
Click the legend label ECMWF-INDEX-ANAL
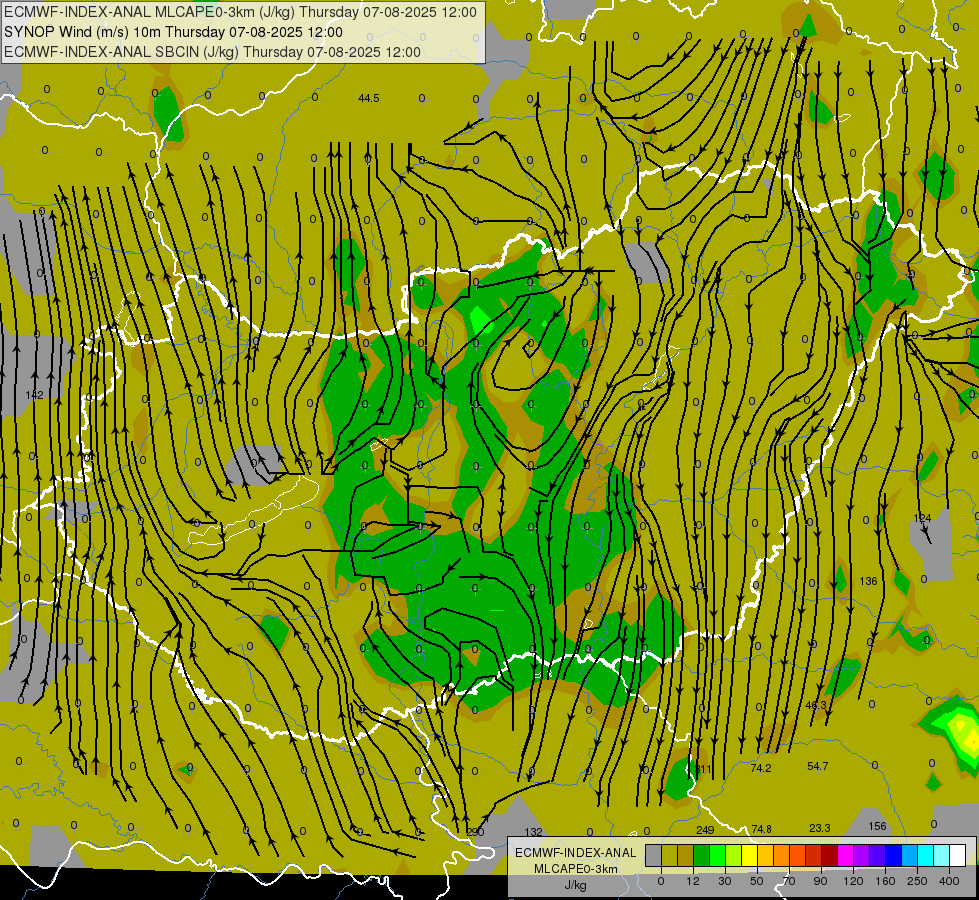click(x=576, y=853)
